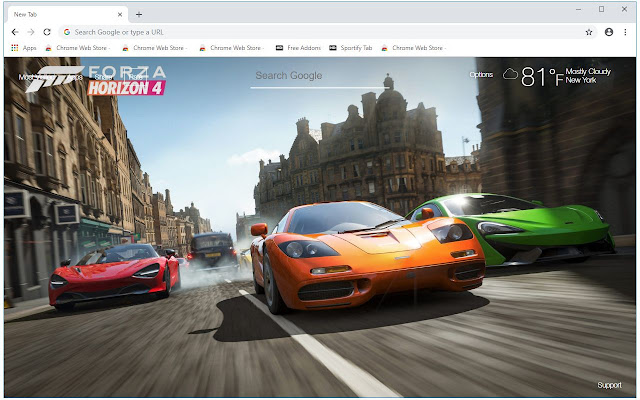Open the Options link

(x=481, y=75)
